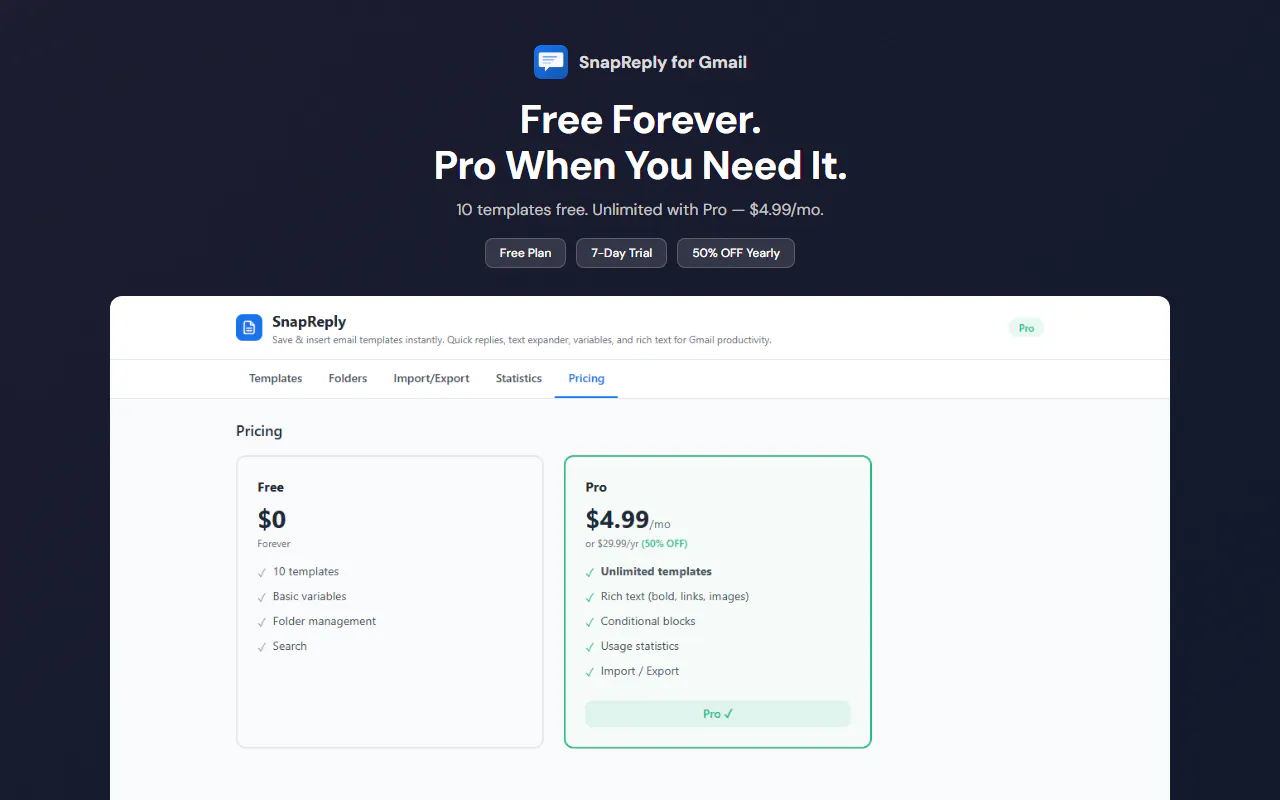1280x800 pixels.
Task: Click the "Rich text (bold, links, images)" feature
Action: click(x=675, y=597)
